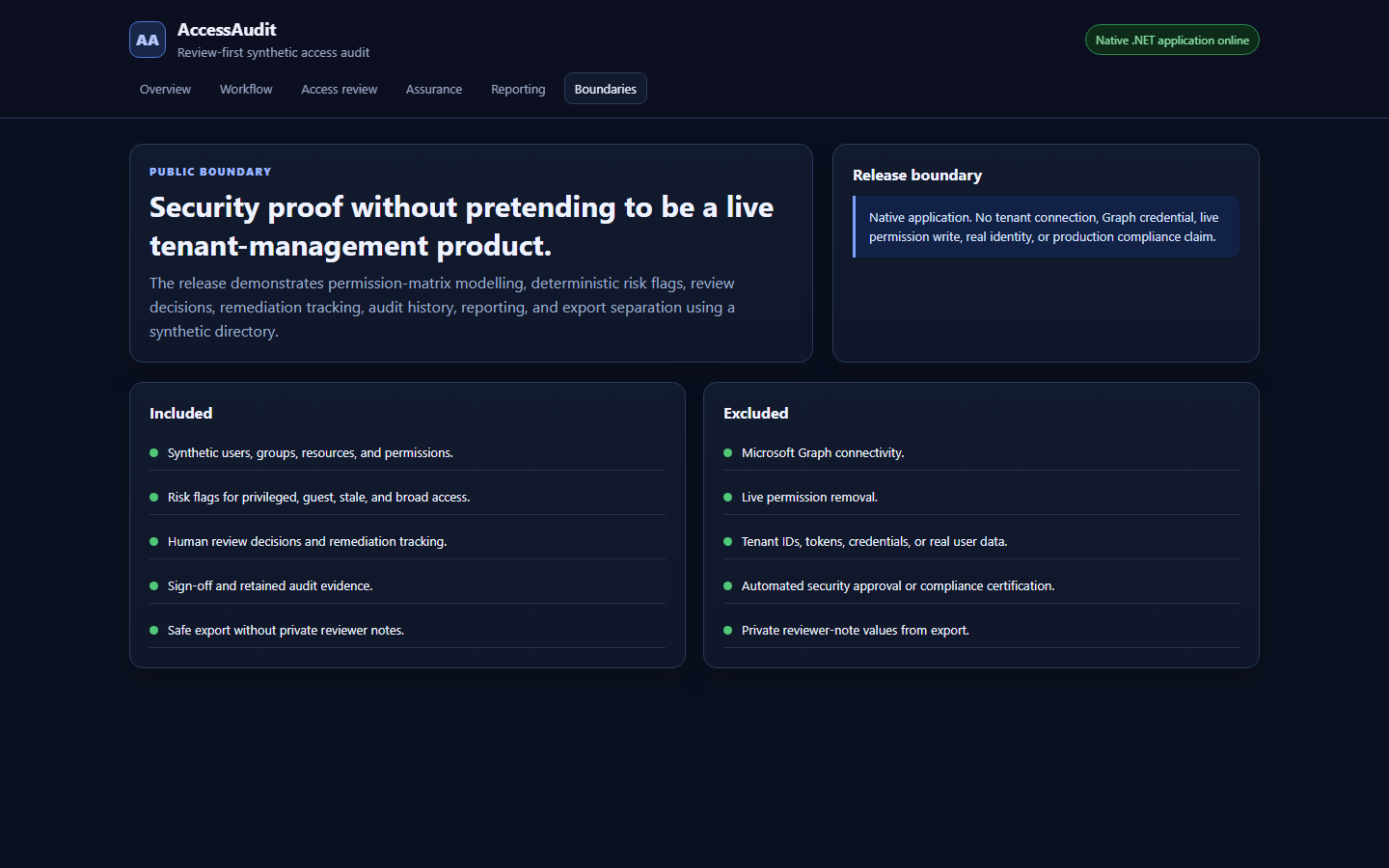
Task: Click 'Sign-off and retained audit evidence.'
Action: point(270,585)
